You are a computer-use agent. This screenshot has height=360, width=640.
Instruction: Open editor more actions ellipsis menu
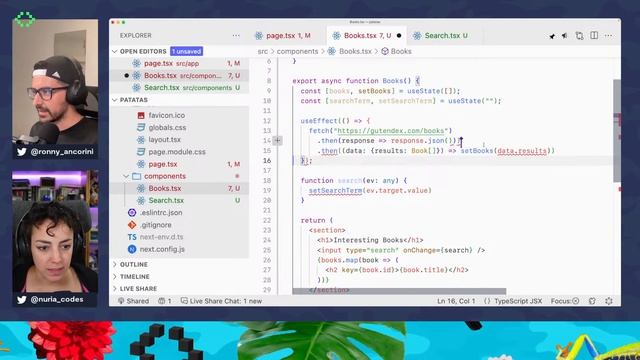pos(609,36)
